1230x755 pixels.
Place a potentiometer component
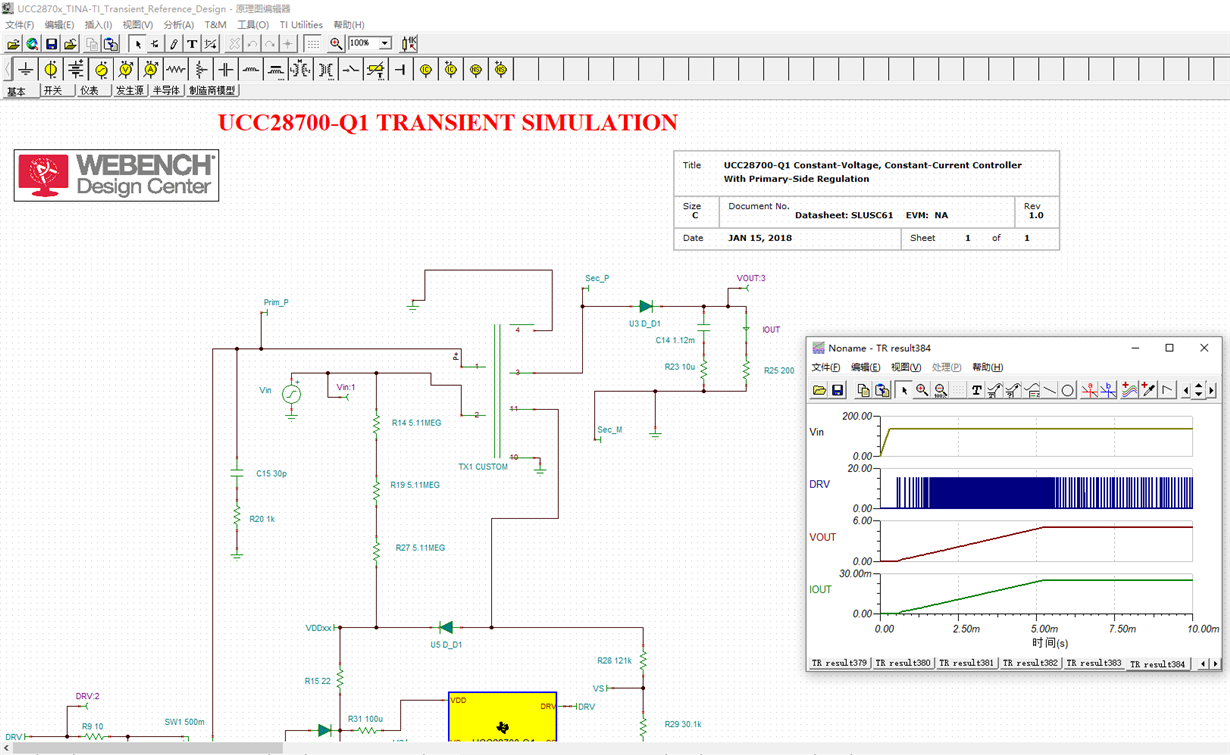point(200,69)
